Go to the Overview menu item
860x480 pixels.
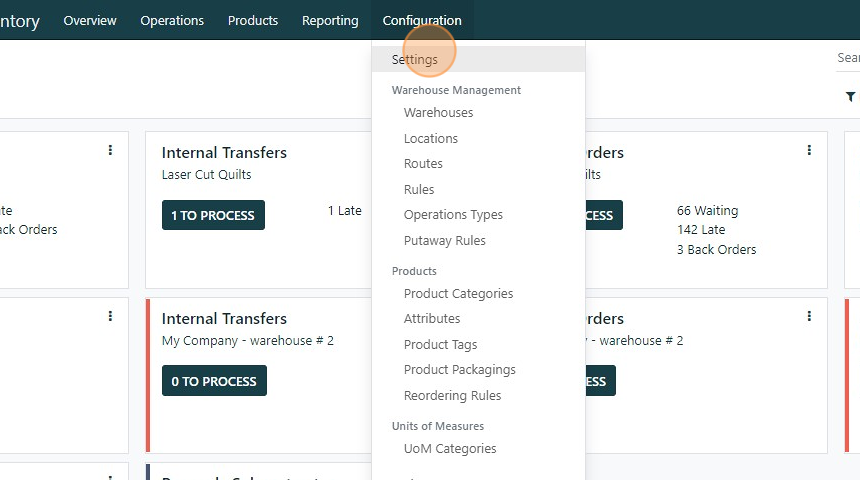click(90, 20)
